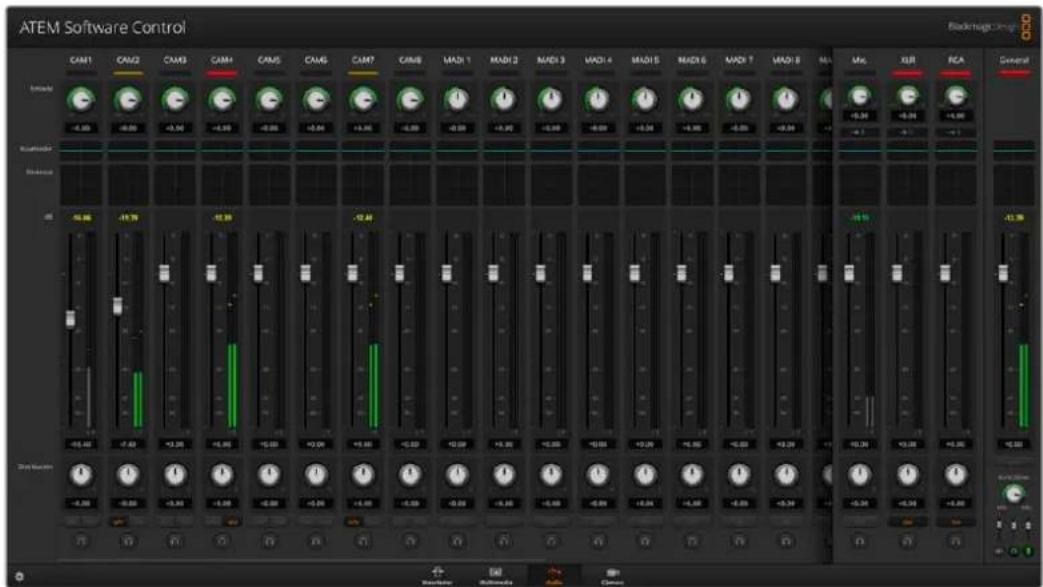Image resolution: width=1043 pixels, height=587 pixels.
Task: Solo CAM8 with its headphone icon
Action: [410, 541]
